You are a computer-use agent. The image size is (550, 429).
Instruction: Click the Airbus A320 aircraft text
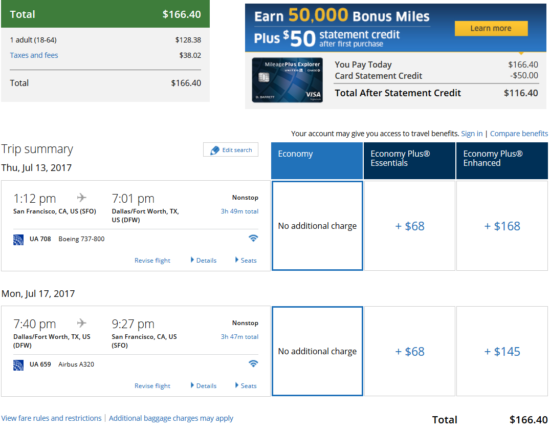coord(76,364)
